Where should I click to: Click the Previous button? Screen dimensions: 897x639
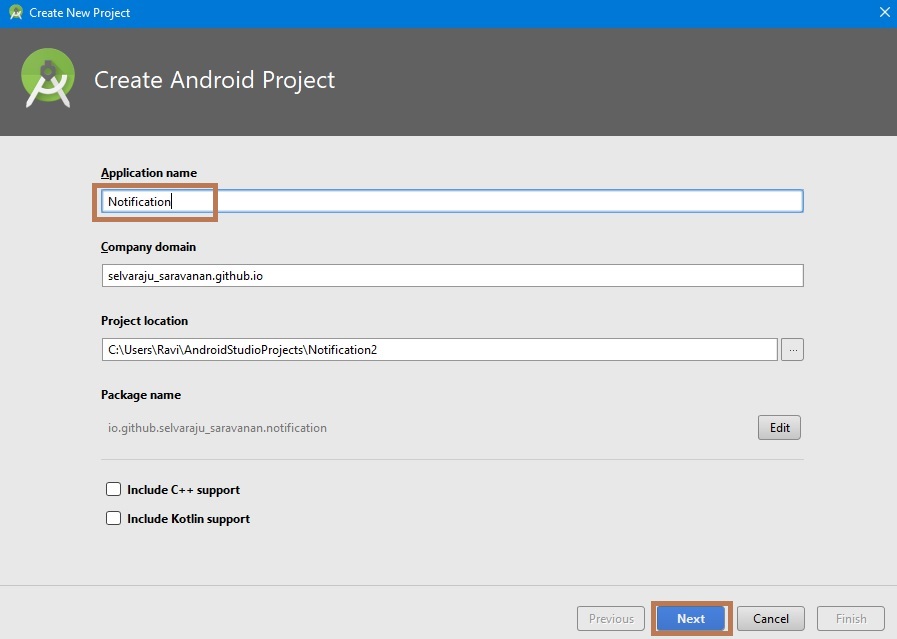click(x=611, y=618)
